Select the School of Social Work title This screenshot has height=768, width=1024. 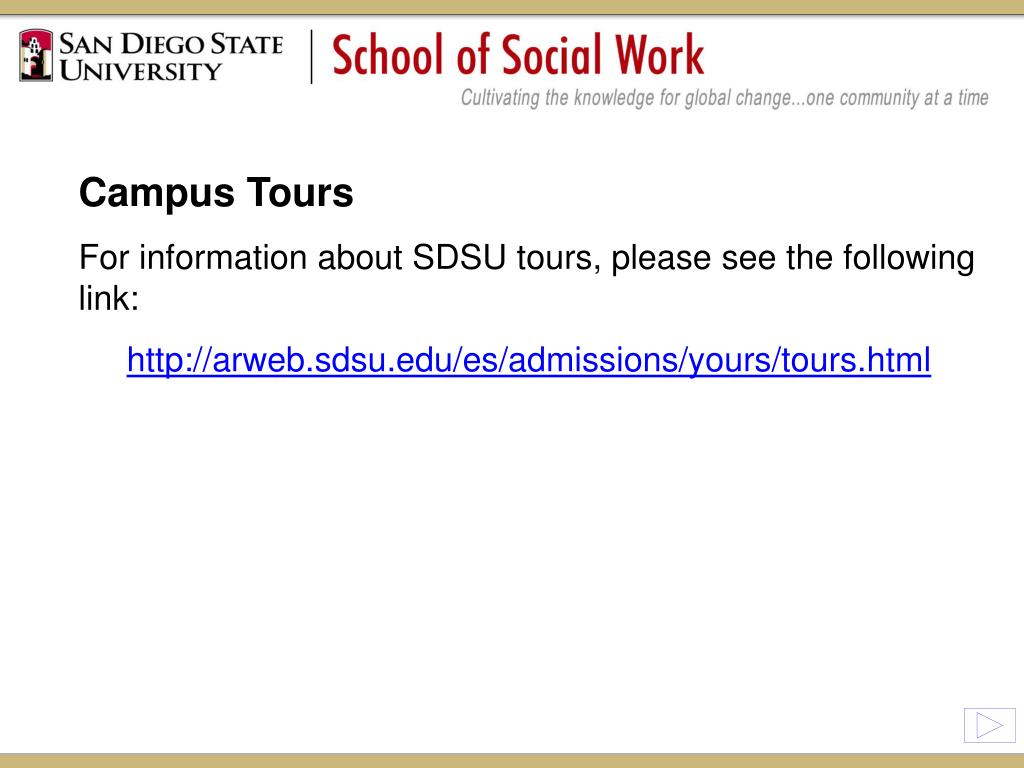coord(518,55)
